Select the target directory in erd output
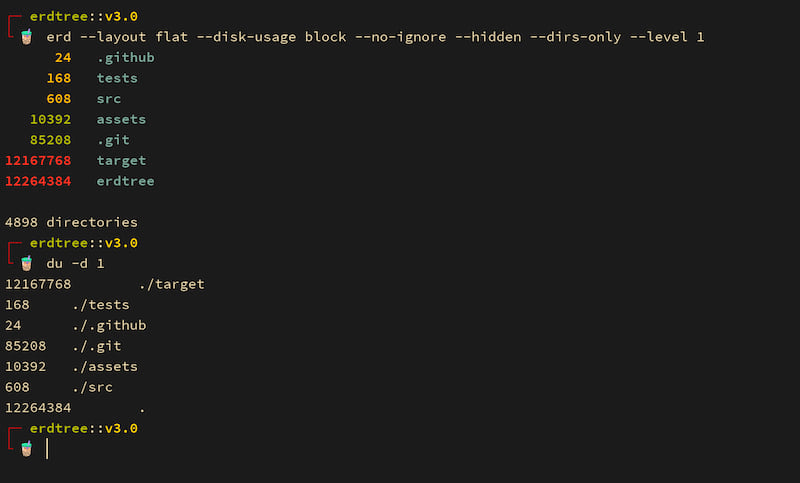 [x=121, y=161]
